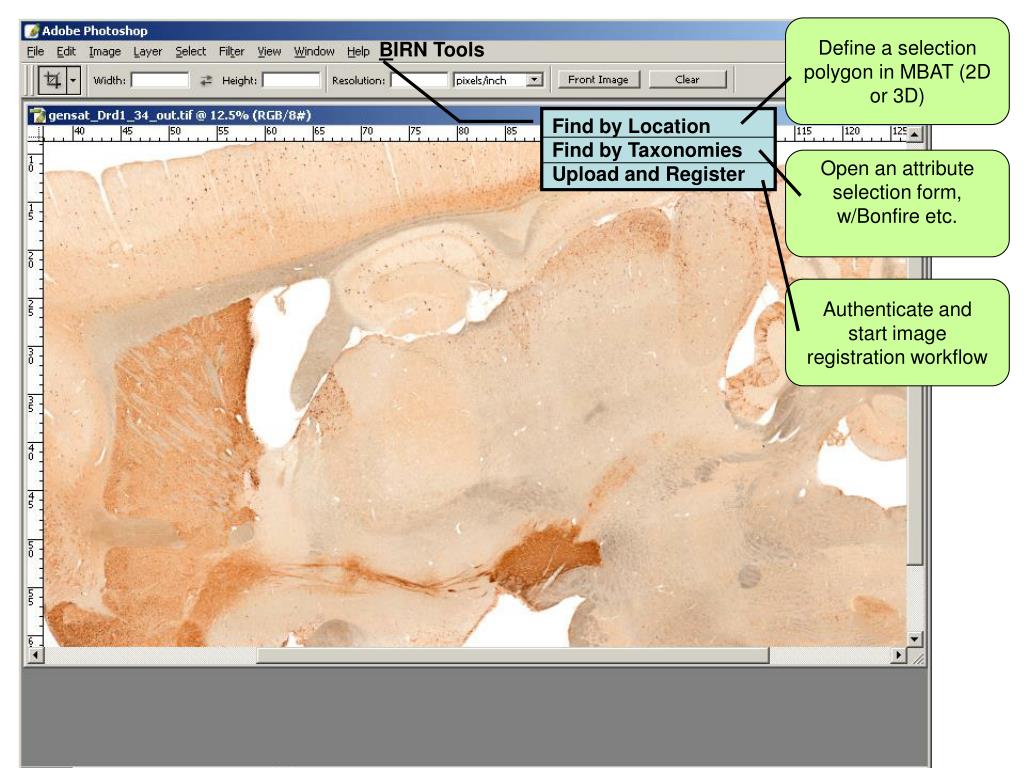The height and width of the screenshot is (768, 1024).
Task: Open the Help menu
Action: [x=358, y=52]
